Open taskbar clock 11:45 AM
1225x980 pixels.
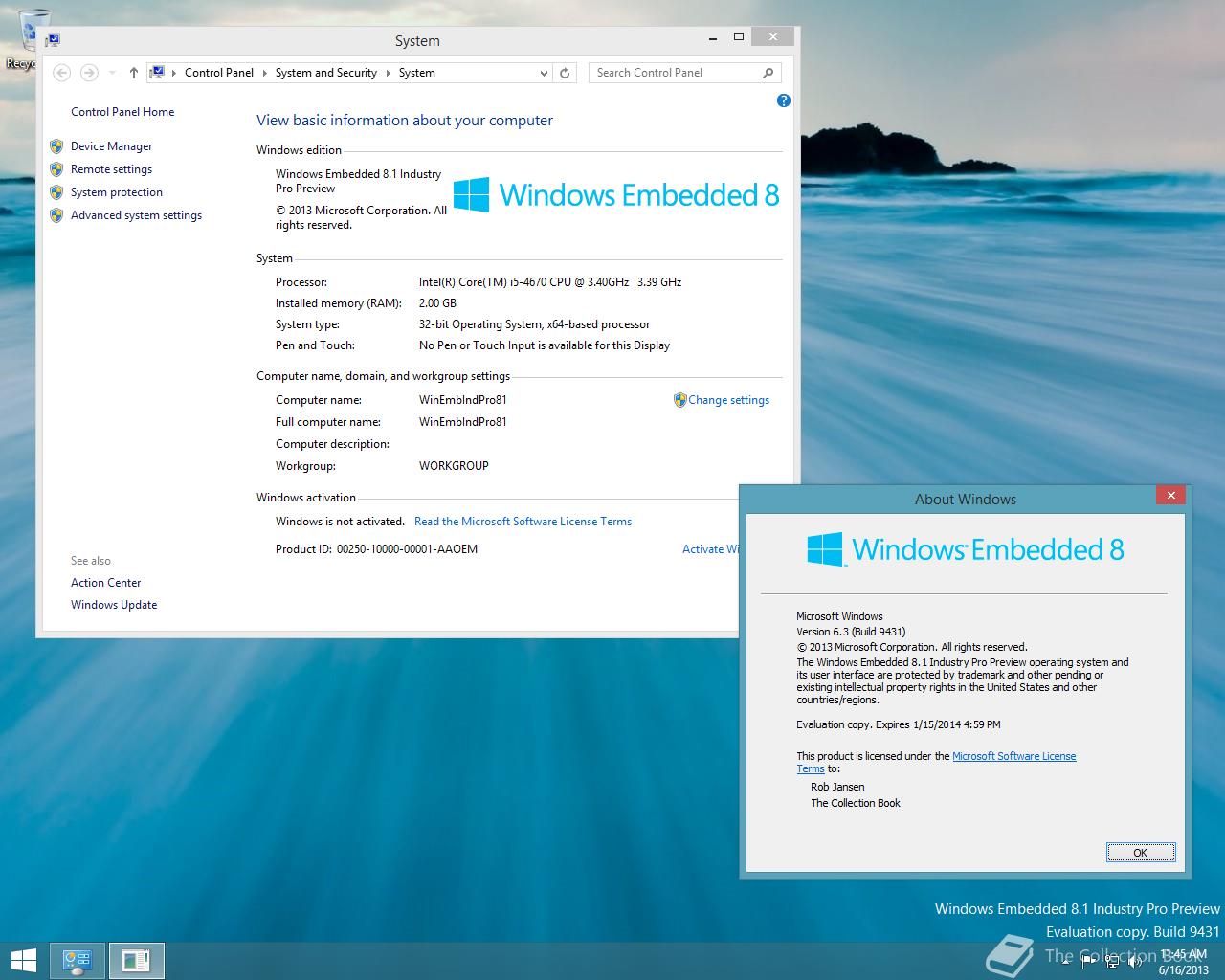(x=1183, y=962)
